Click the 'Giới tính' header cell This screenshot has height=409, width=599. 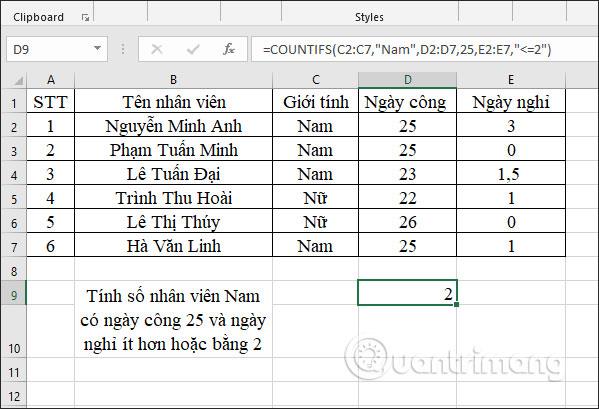click(316, 102)
